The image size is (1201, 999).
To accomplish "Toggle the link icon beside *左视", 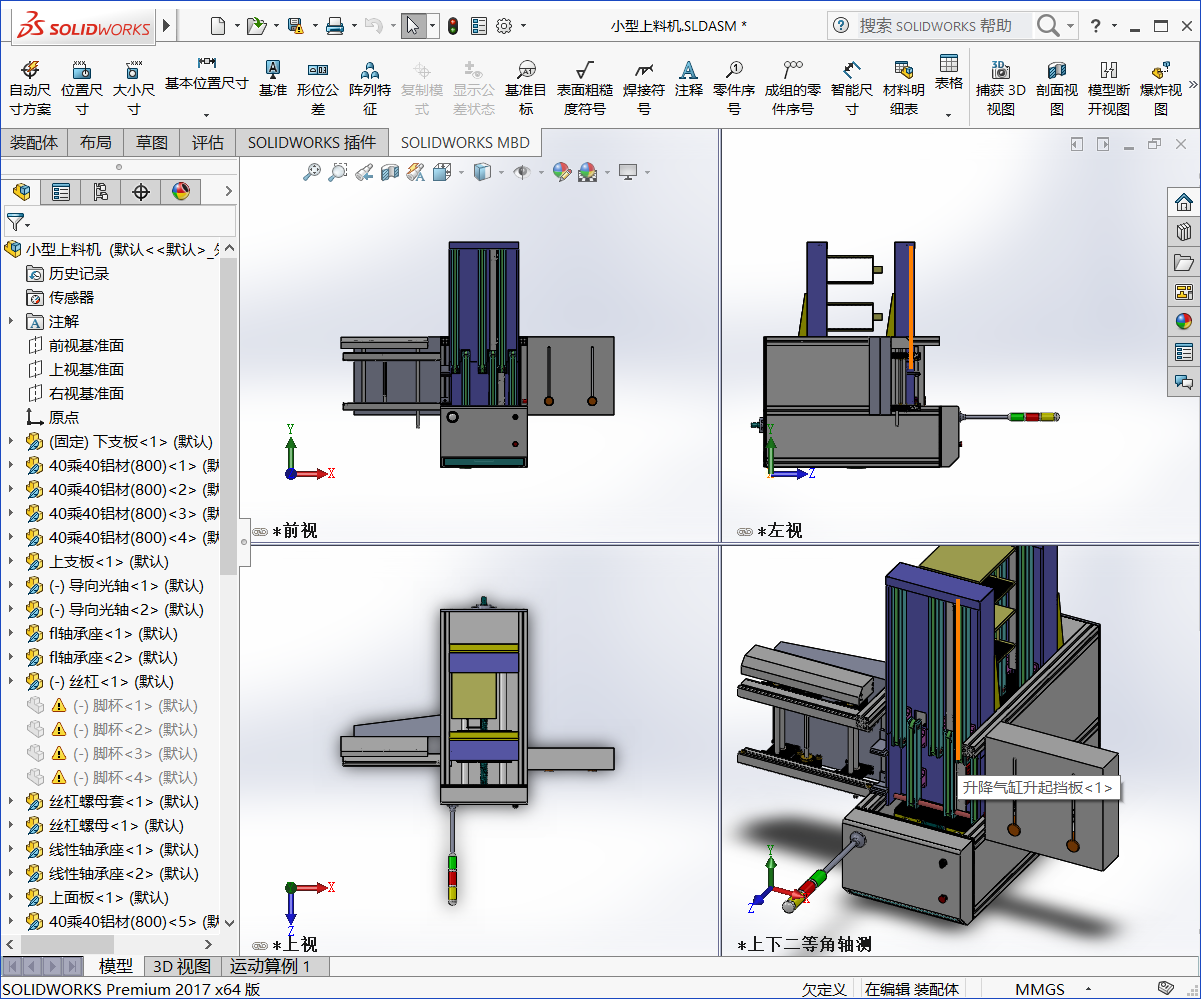I will click(745, 532).
